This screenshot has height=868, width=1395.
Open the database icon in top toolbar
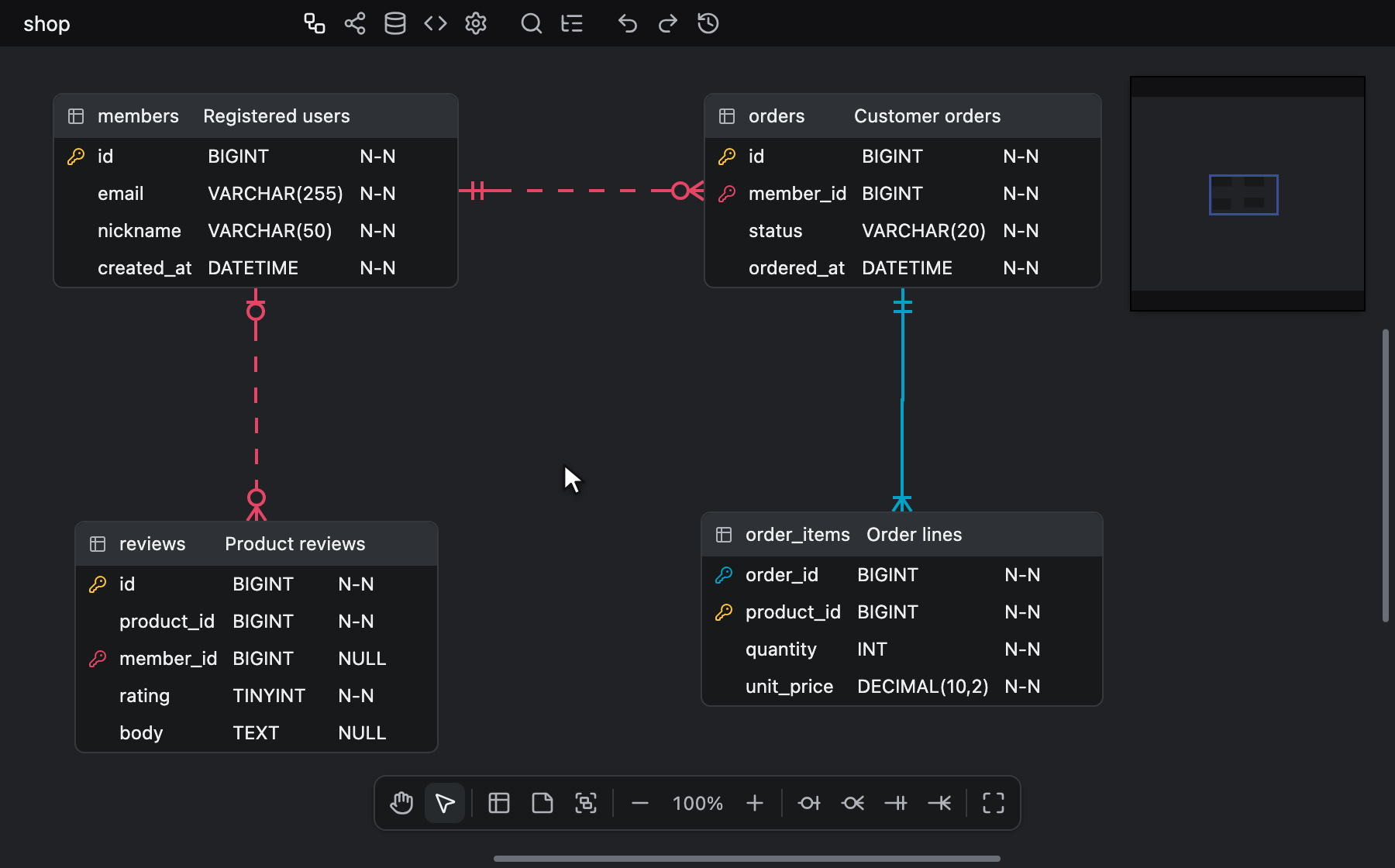(395, 23)
